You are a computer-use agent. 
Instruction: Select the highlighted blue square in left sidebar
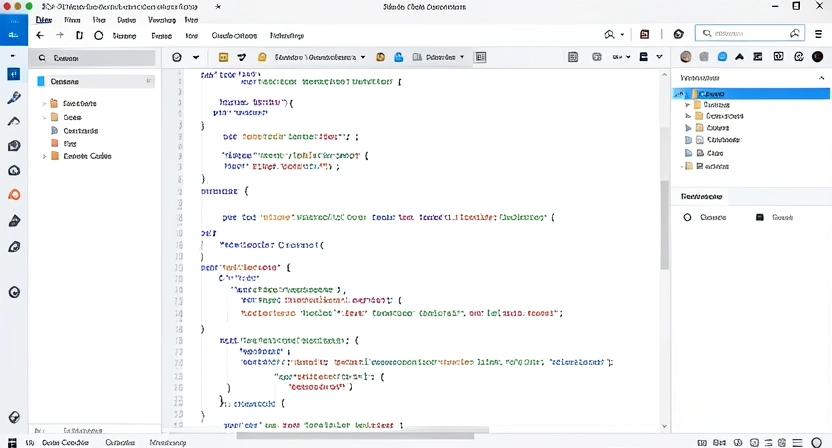(14, 74)
